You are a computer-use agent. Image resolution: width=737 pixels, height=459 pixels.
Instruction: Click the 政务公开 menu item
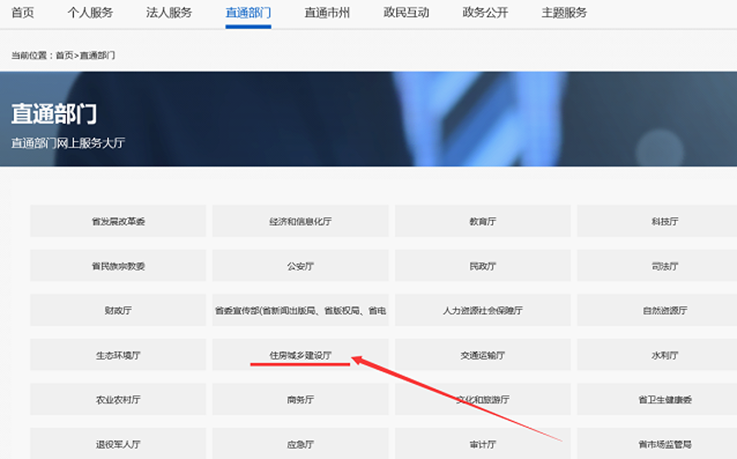click(486, 13)
